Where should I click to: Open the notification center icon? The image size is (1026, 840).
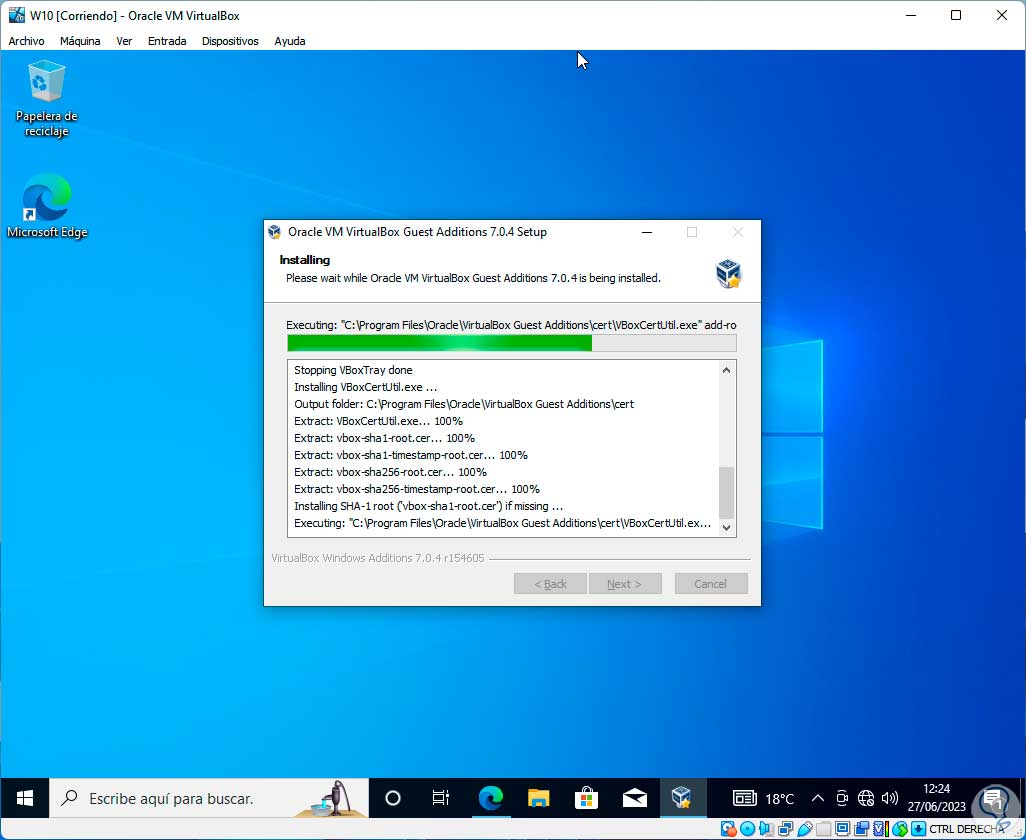[x=993, y=798]
